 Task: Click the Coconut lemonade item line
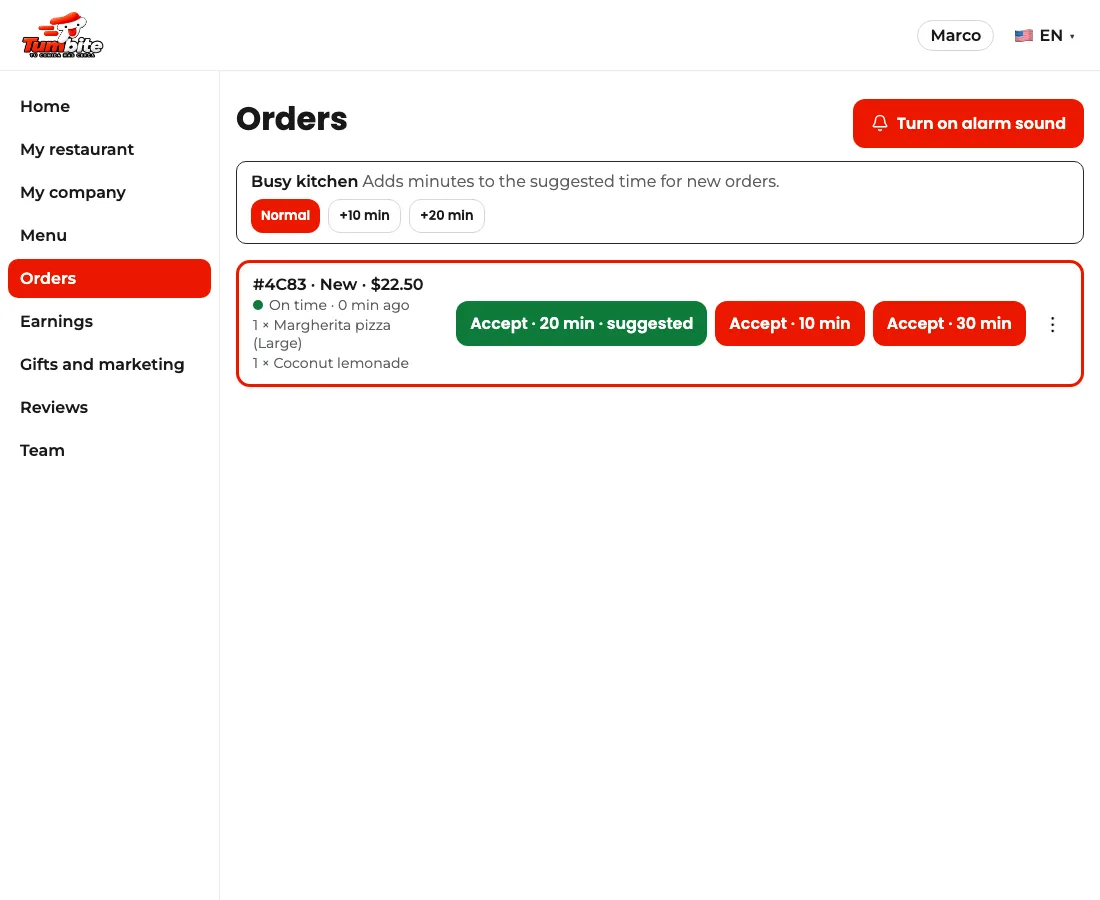point(330,363)
